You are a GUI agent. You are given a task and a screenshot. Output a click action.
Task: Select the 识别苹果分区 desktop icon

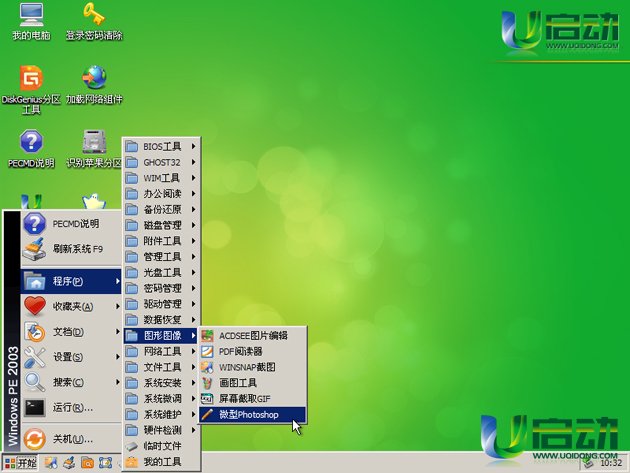click(94, 148)
